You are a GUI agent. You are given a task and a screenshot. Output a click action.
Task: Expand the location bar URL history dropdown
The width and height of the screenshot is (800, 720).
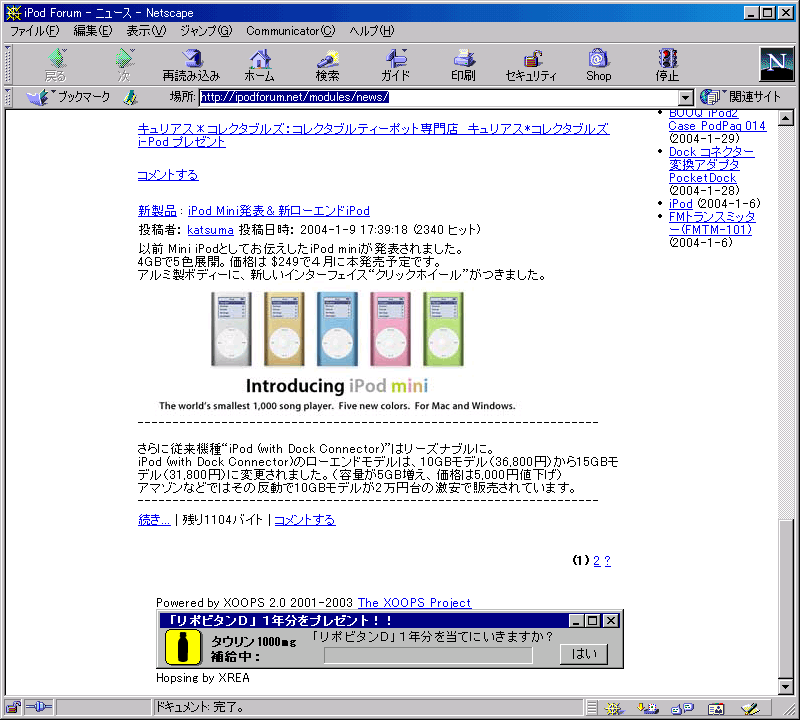[685, 97]
